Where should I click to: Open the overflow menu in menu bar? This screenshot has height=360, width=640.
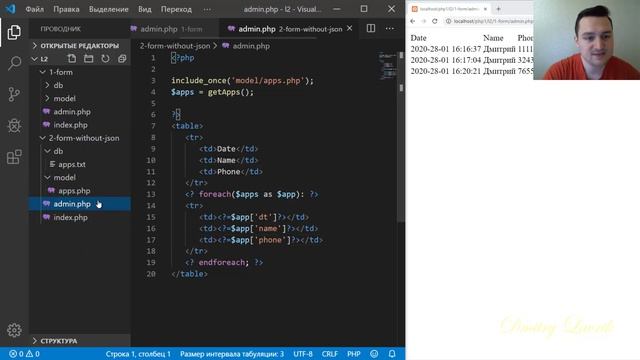click(x=207, y=9)
